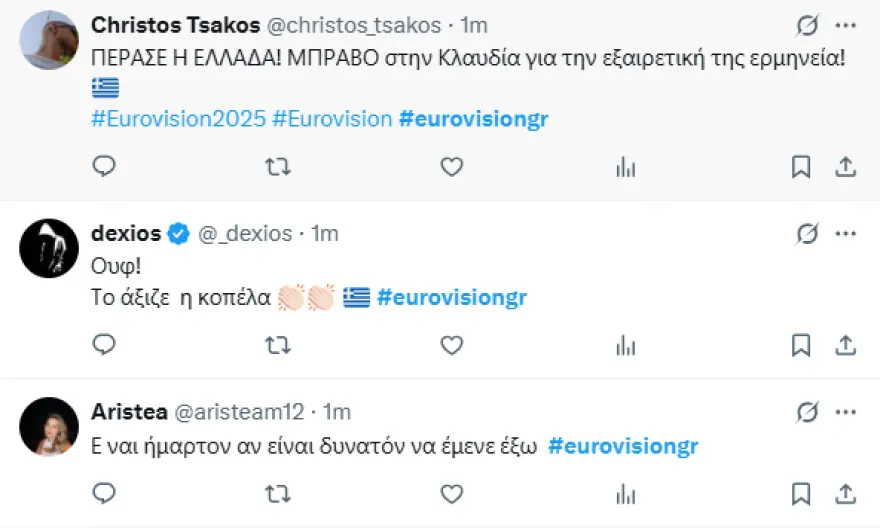Share Aristea's tweet

click(845, 493)
